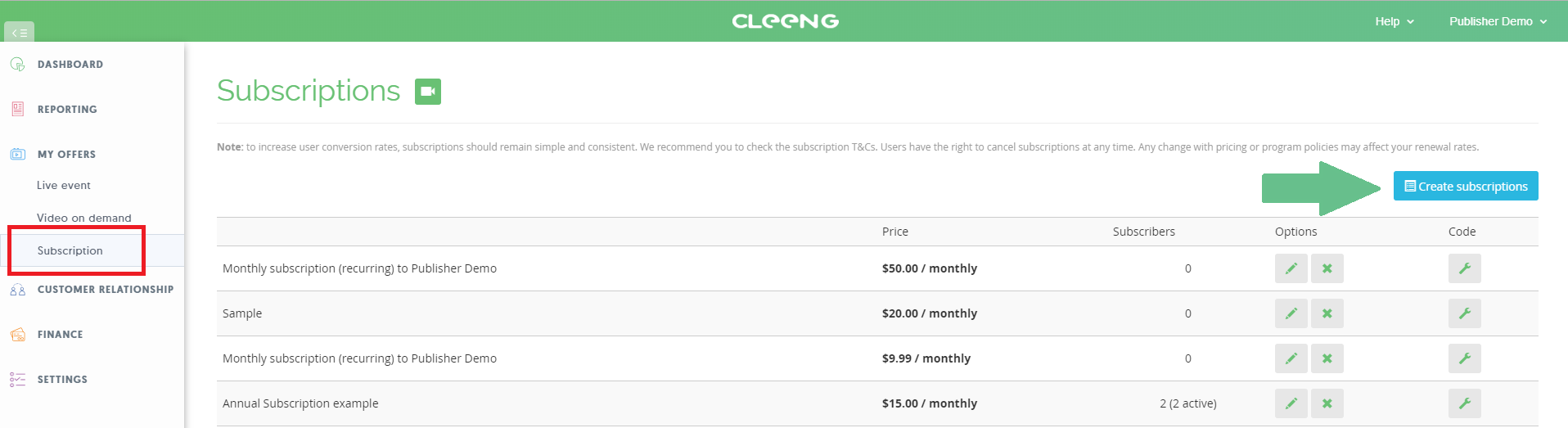Collapse the sidebar with the toggle icon
The image size is (1568, 428).
tap(19, 33)
